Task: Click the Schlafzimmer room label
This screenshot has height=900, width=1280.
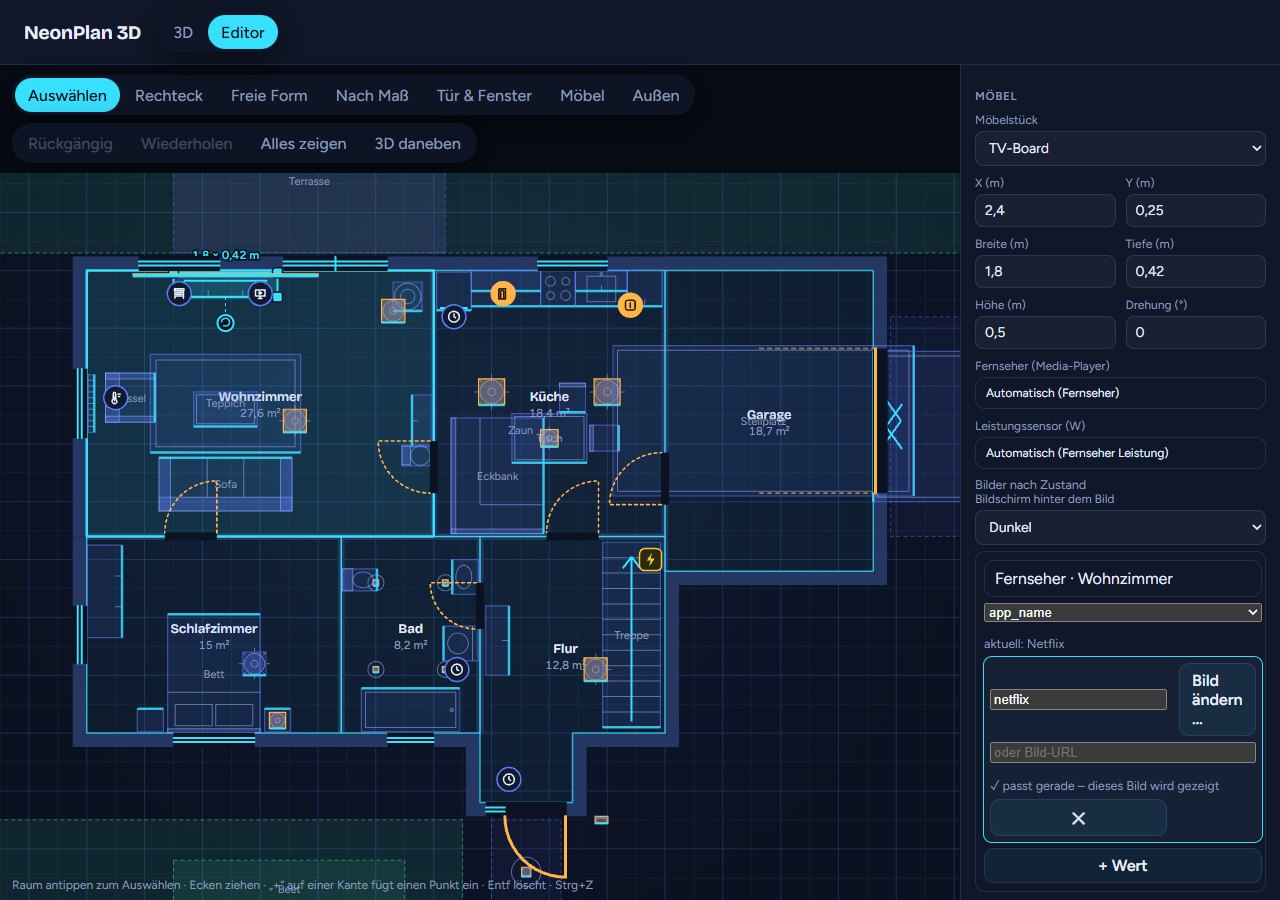Action: click(214, 629)
